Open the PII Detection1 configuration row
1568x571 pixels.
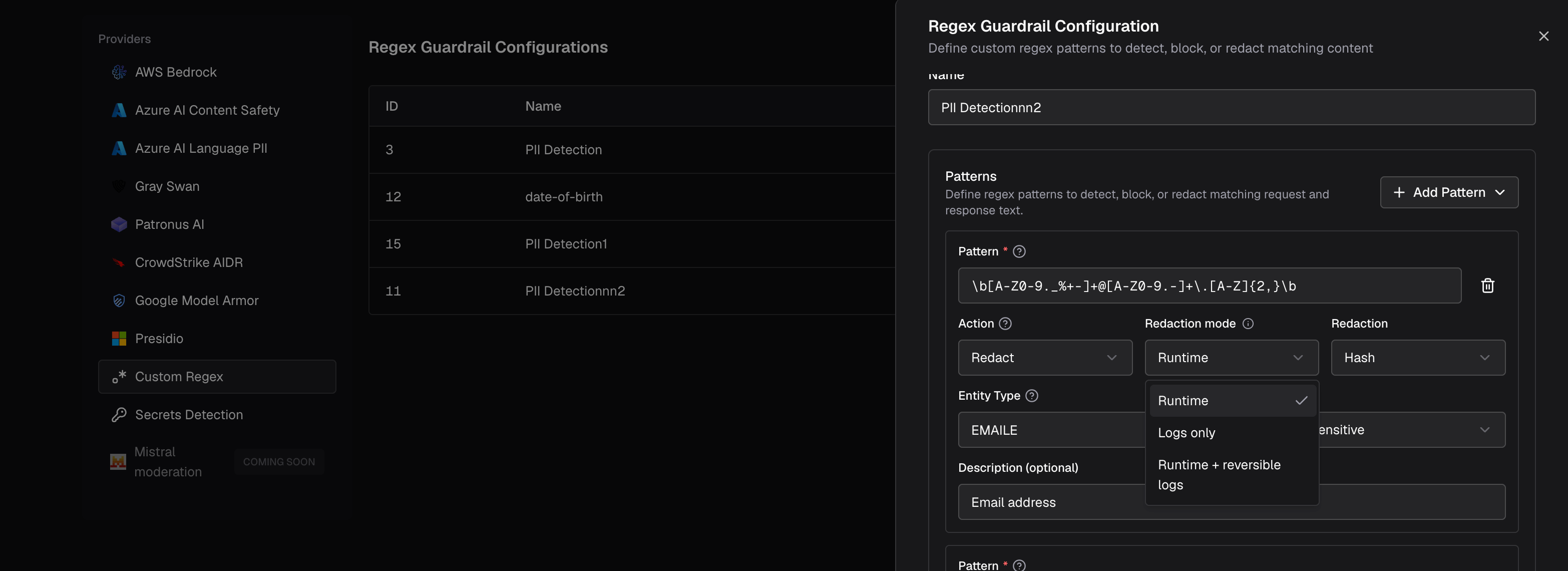coord(632,244)
